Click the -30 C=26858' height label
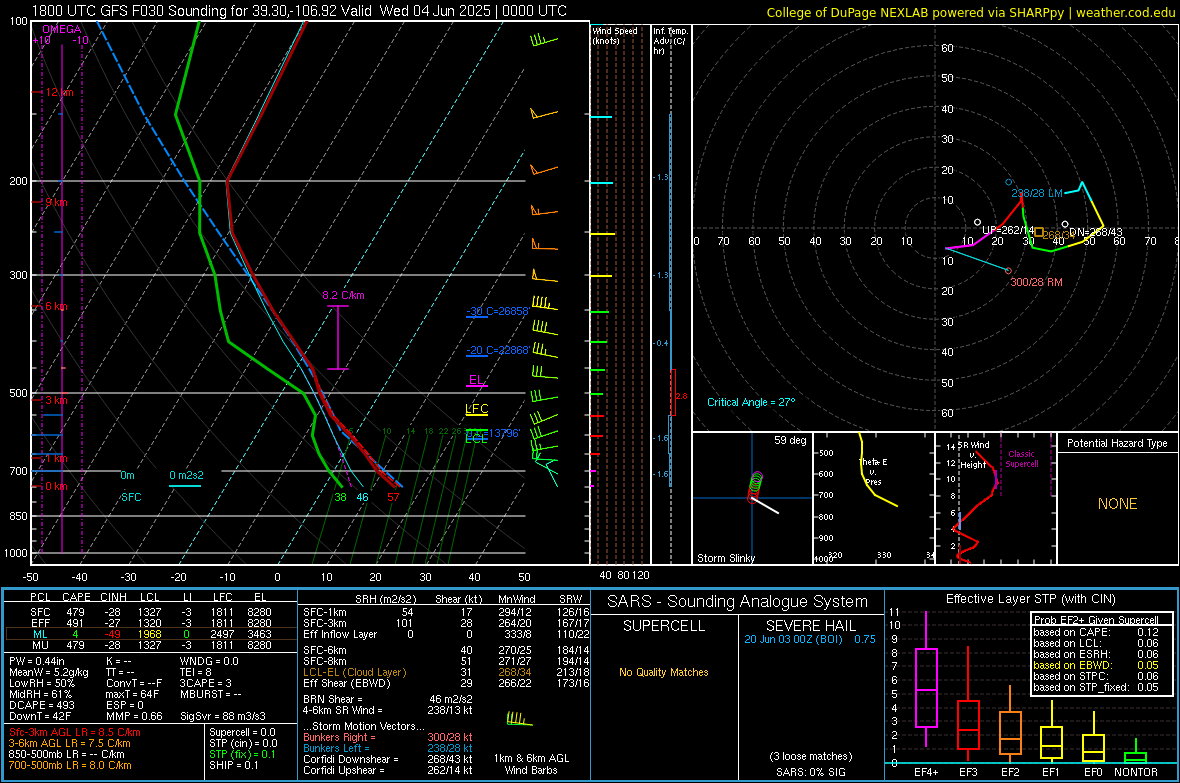Image resolution: width=1180 pixels, height=783 pixels. click(x=498, y=311)
